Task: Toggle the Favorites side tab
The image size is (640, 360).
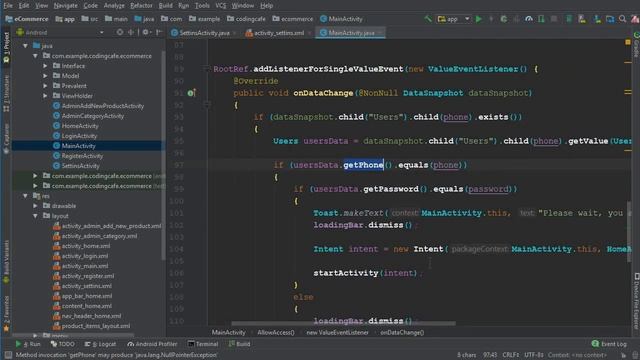Action: 6,314
